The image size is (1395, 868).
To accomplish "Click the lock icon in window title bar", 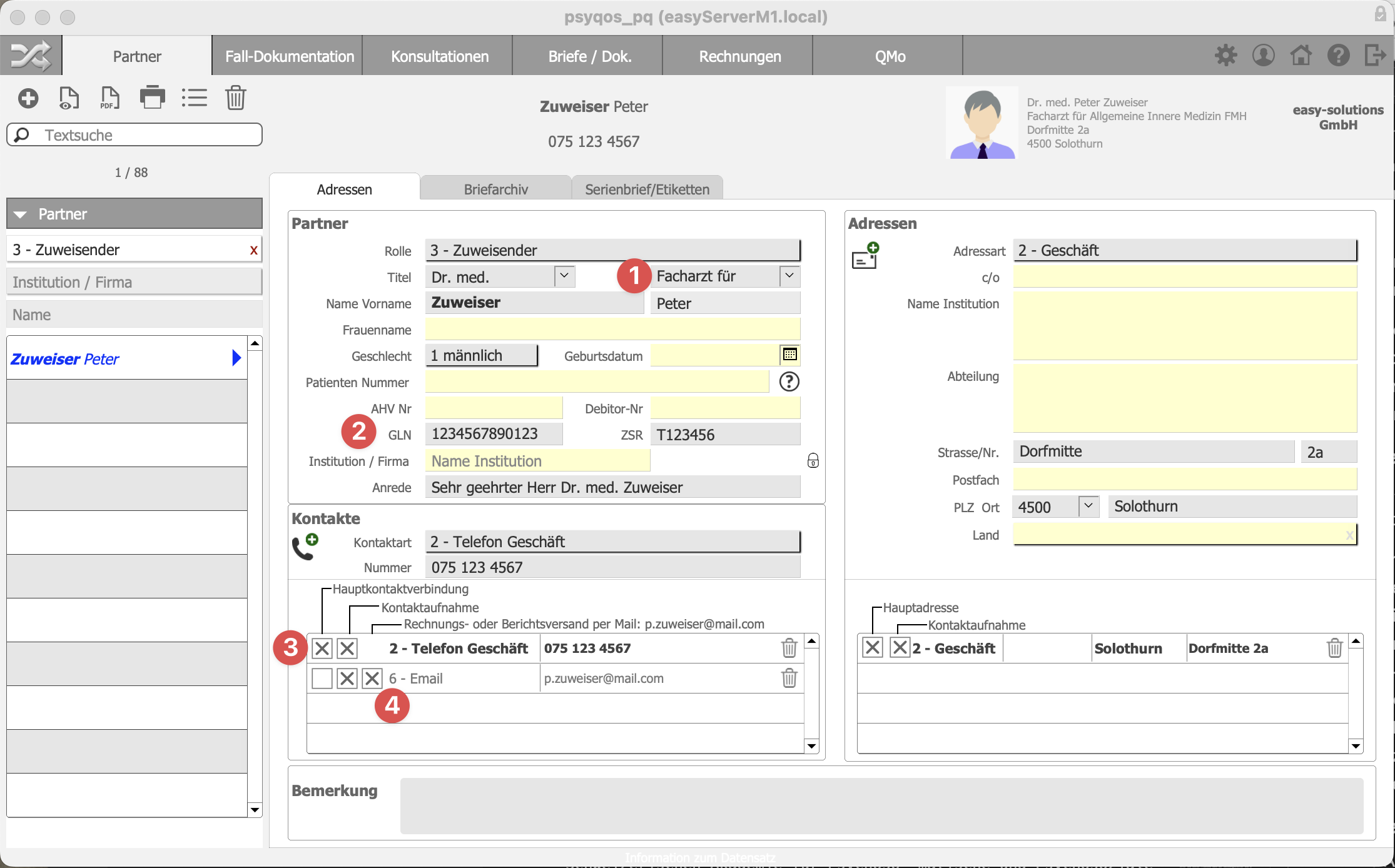I will (x=1380, y=14).
